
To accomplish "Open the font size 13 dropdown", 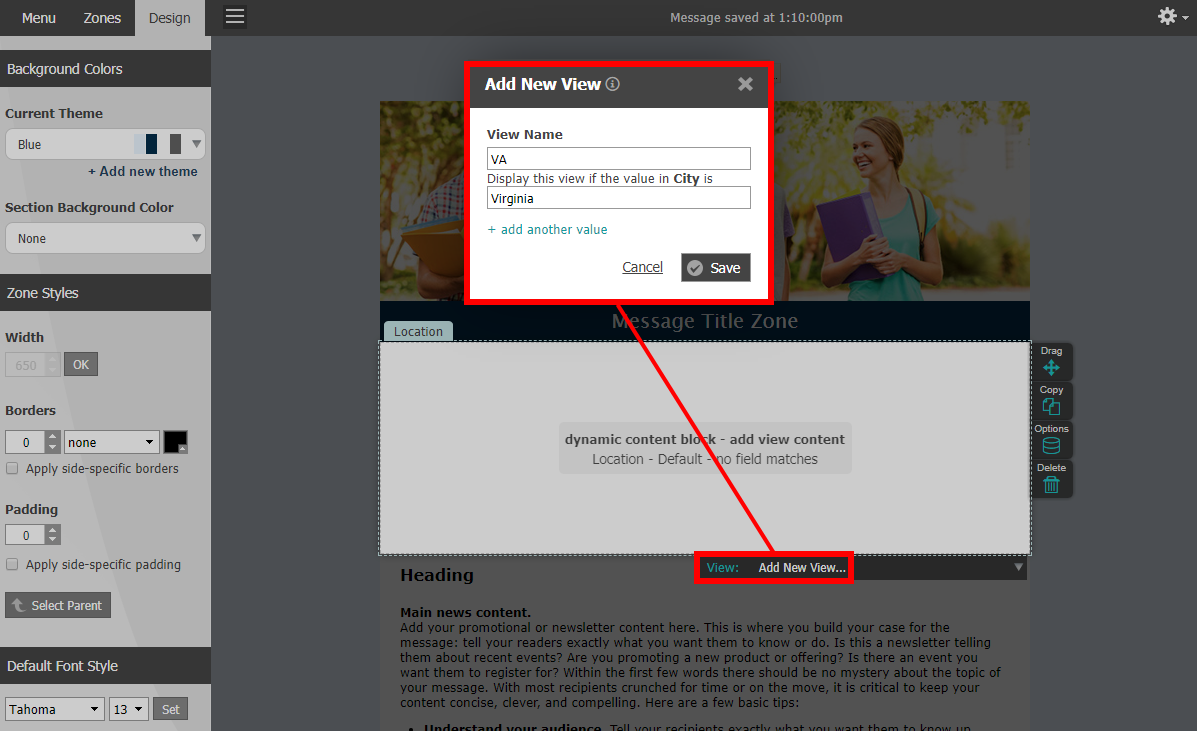I will [128, 709].
